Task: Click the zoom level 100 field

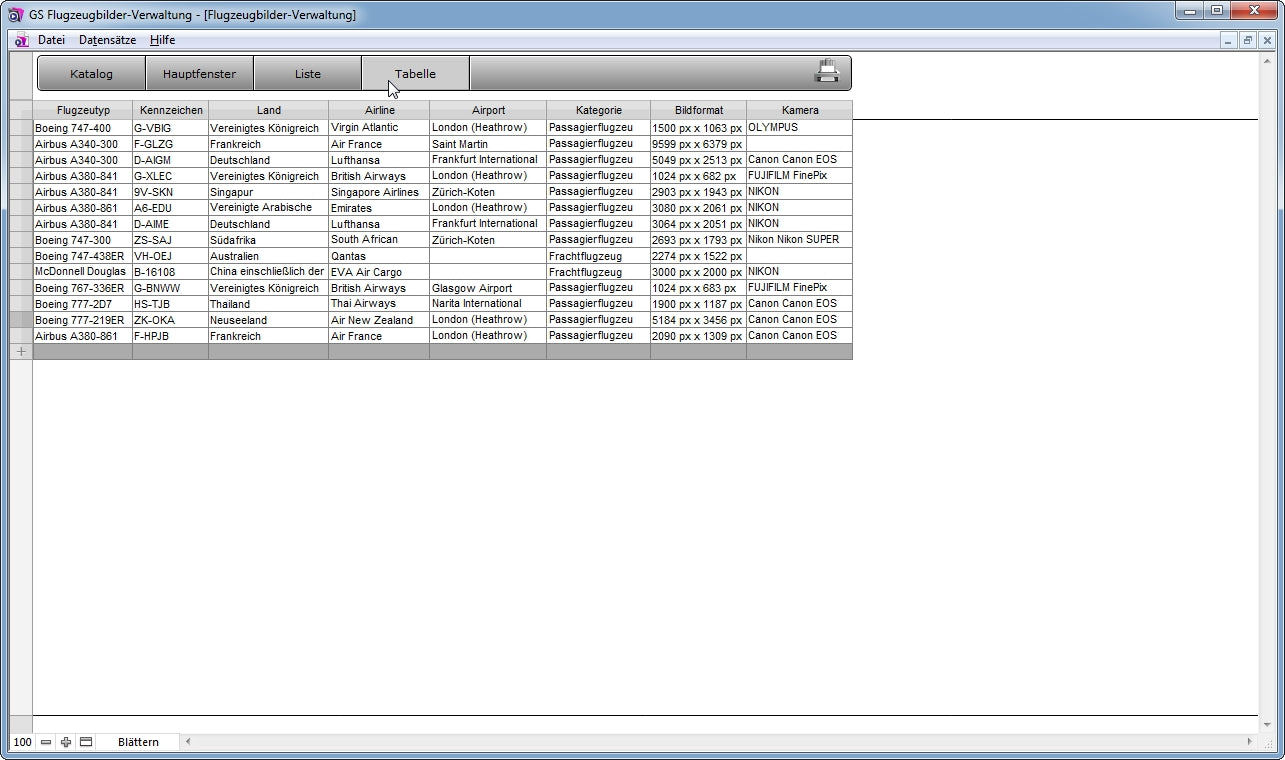Action: [x=22, y=742]
